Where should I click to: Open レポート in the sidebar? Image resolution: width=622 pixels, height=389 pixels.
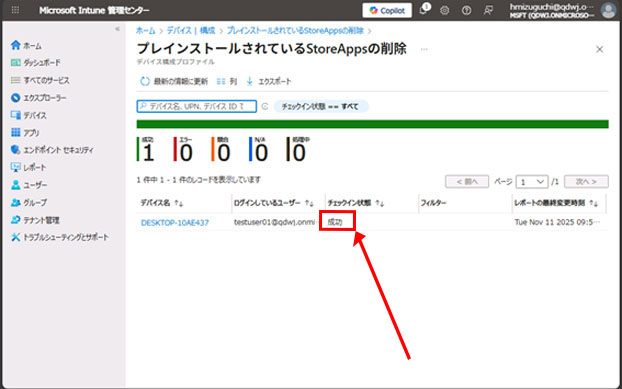29,167
